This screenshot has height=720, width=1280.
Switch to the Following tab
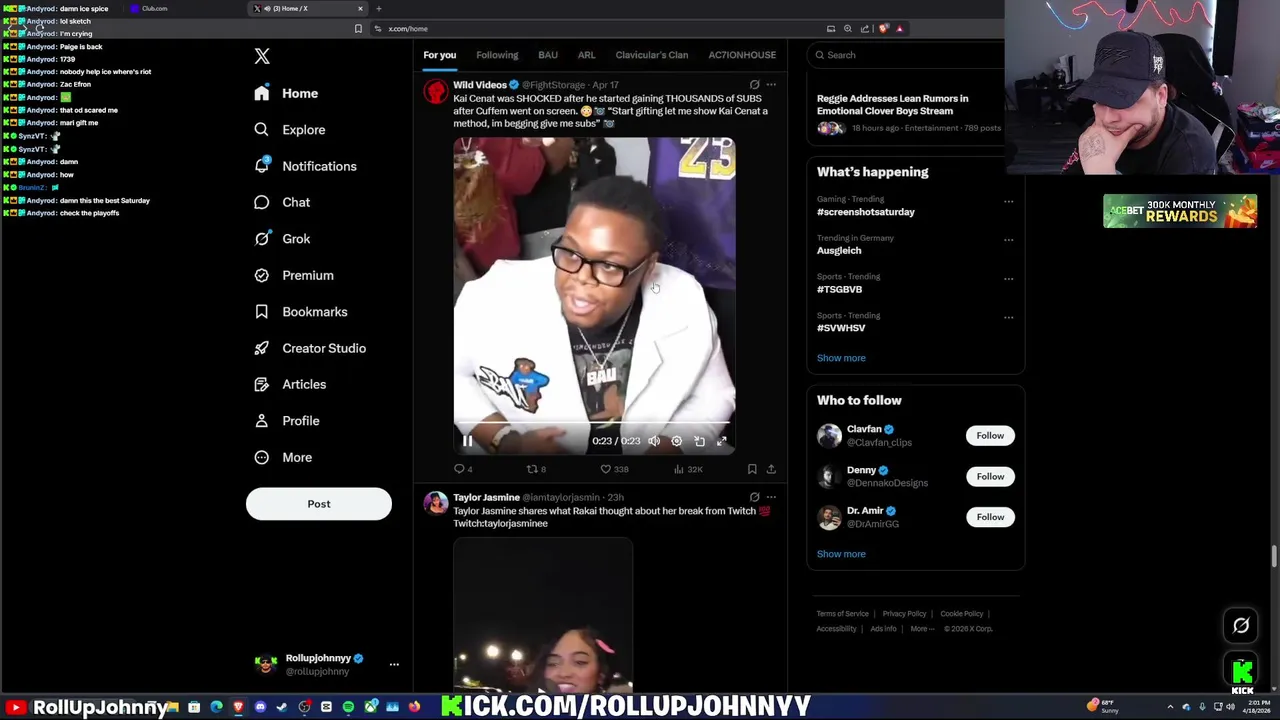[x=497, y=55]
